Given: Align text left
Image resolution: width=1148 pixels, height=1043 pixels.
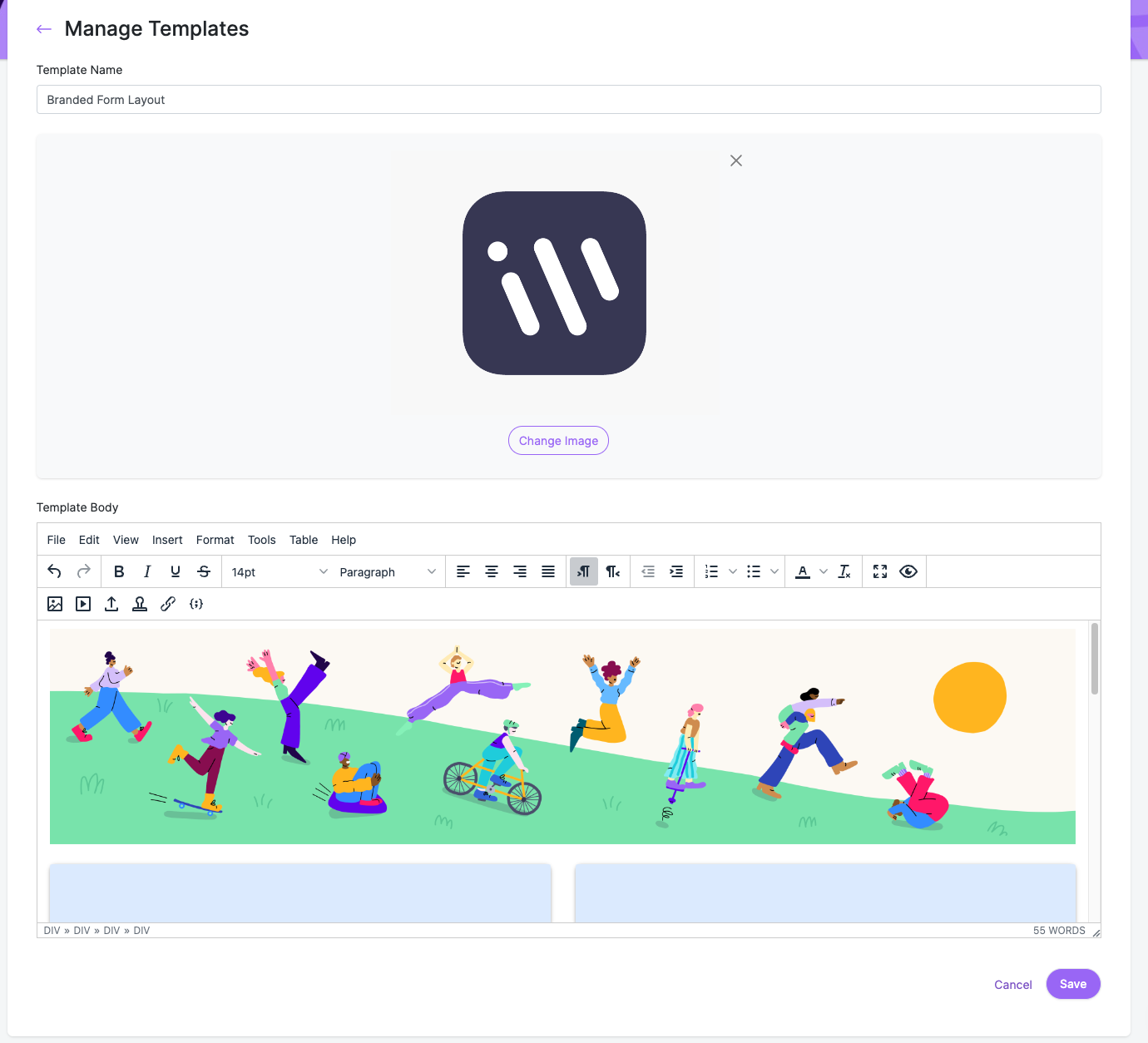Looking at the screenshot, I should point(463,571).
